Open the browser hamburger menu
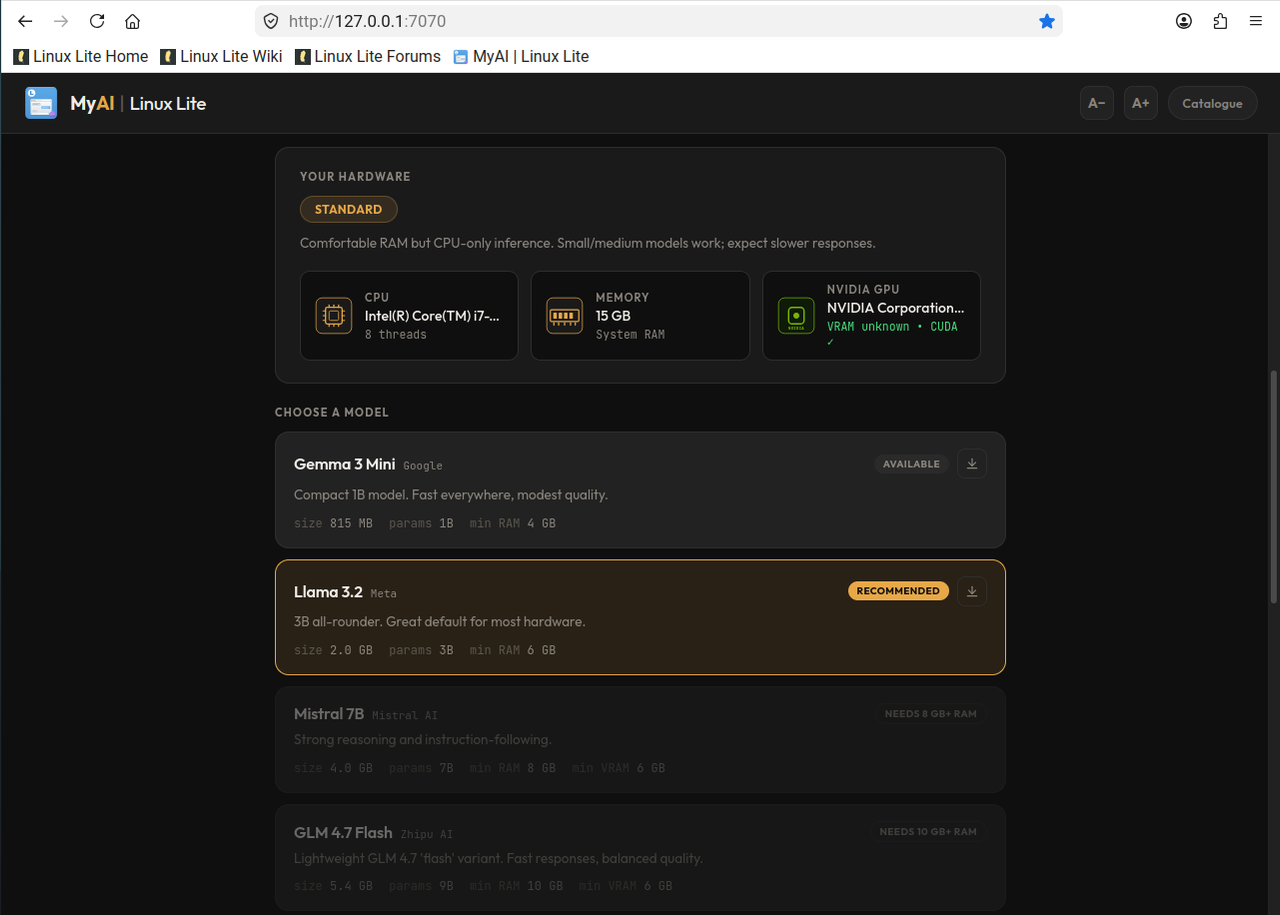 pyautogui.click(x=1256, y=21)
